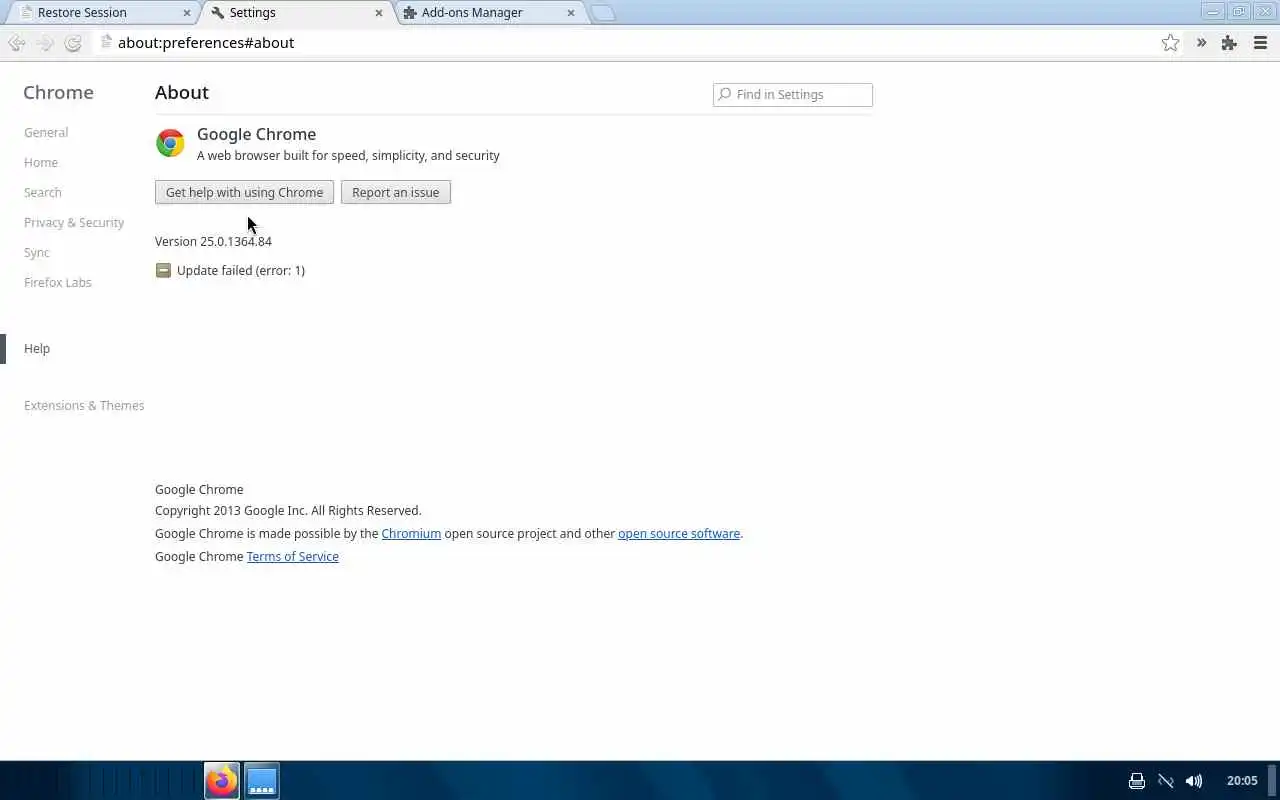Open the blue window taskbar app
This screenshot has width=1280, height=800.
pos(262,781)
